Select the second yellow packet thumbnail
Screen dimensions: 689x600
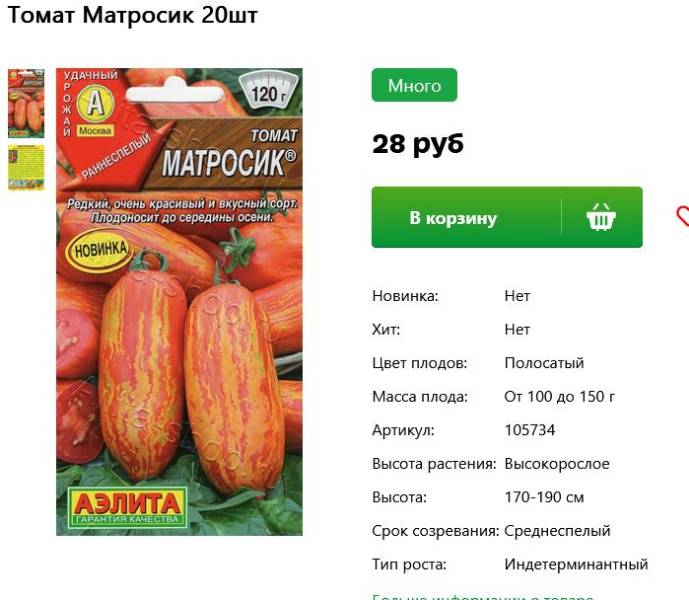pos(26,167)
